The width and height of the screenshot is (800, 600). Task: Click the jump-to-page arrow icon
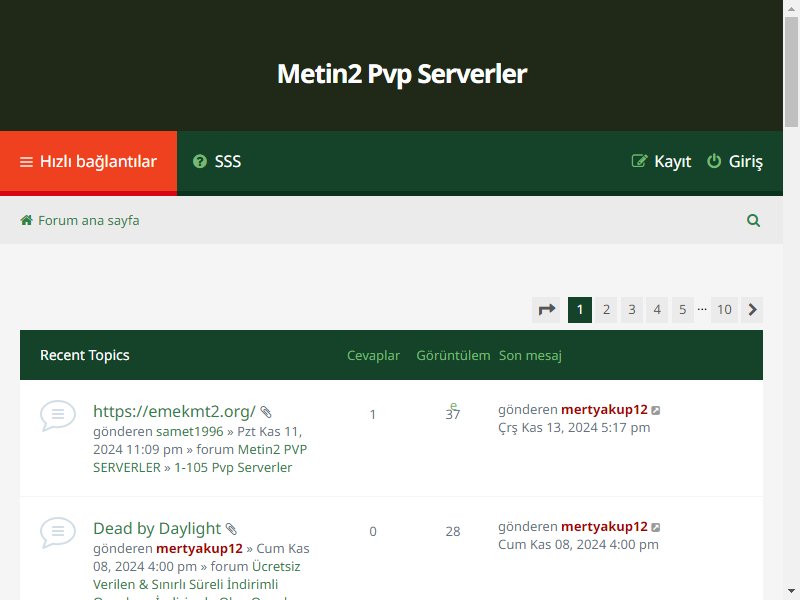546,310
